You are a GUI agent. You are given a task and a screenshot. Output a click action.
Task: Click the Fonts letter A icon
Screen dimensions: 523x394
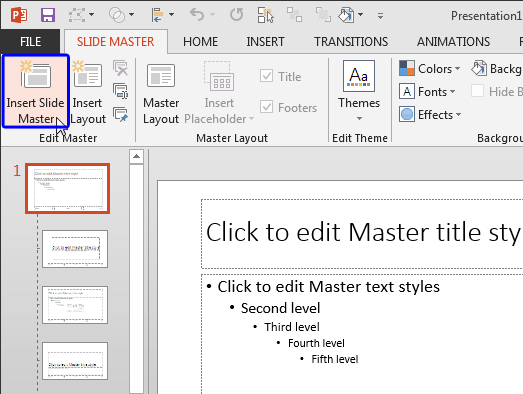[x=407, y=91]
